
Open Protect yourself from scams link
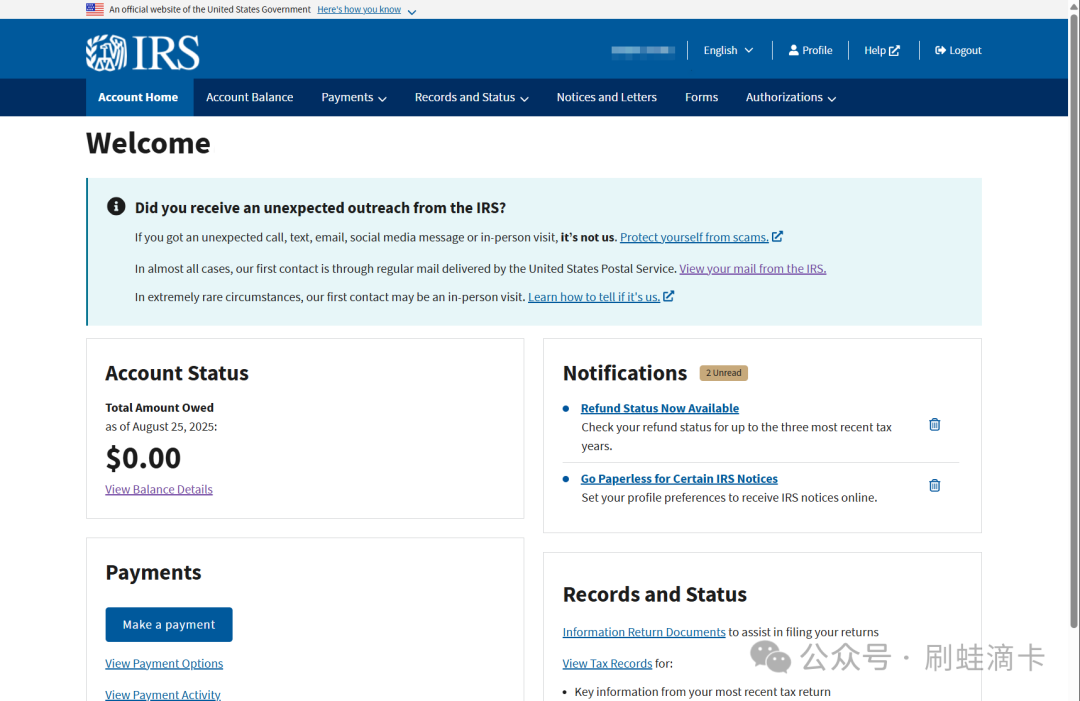(694, 237)
